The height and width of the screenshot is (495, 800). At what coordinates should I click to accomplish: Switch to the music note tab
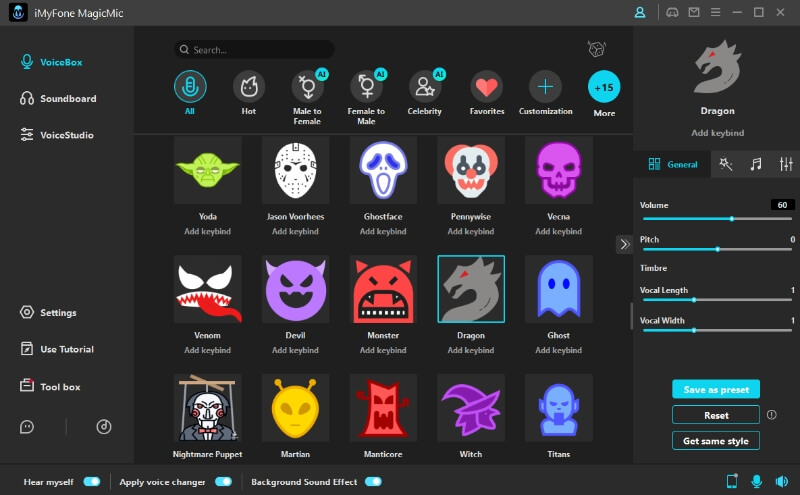tap(756, 164)
